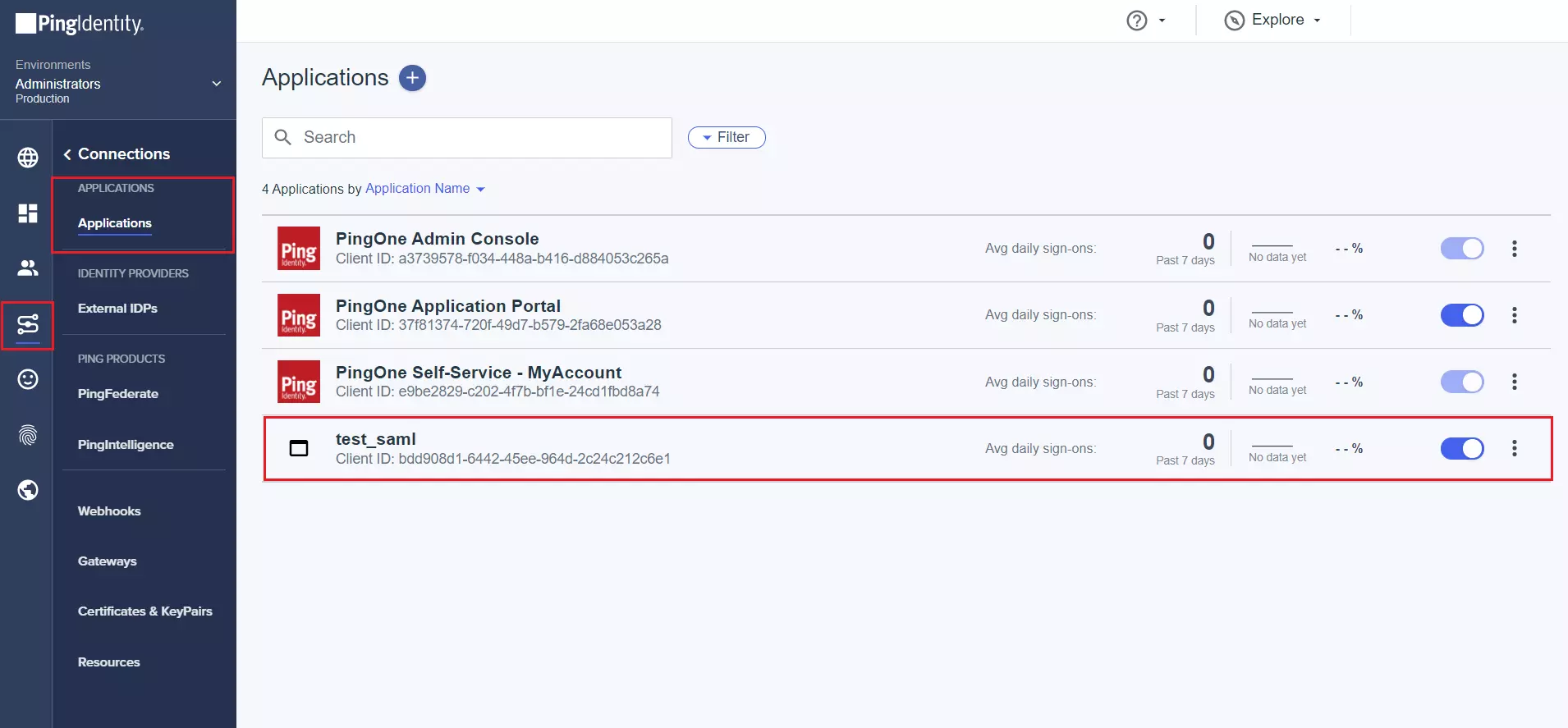The image size is (1568, 728).
Task: Open more options for PingOne Admin Console
Action: tap(1515, 249)
